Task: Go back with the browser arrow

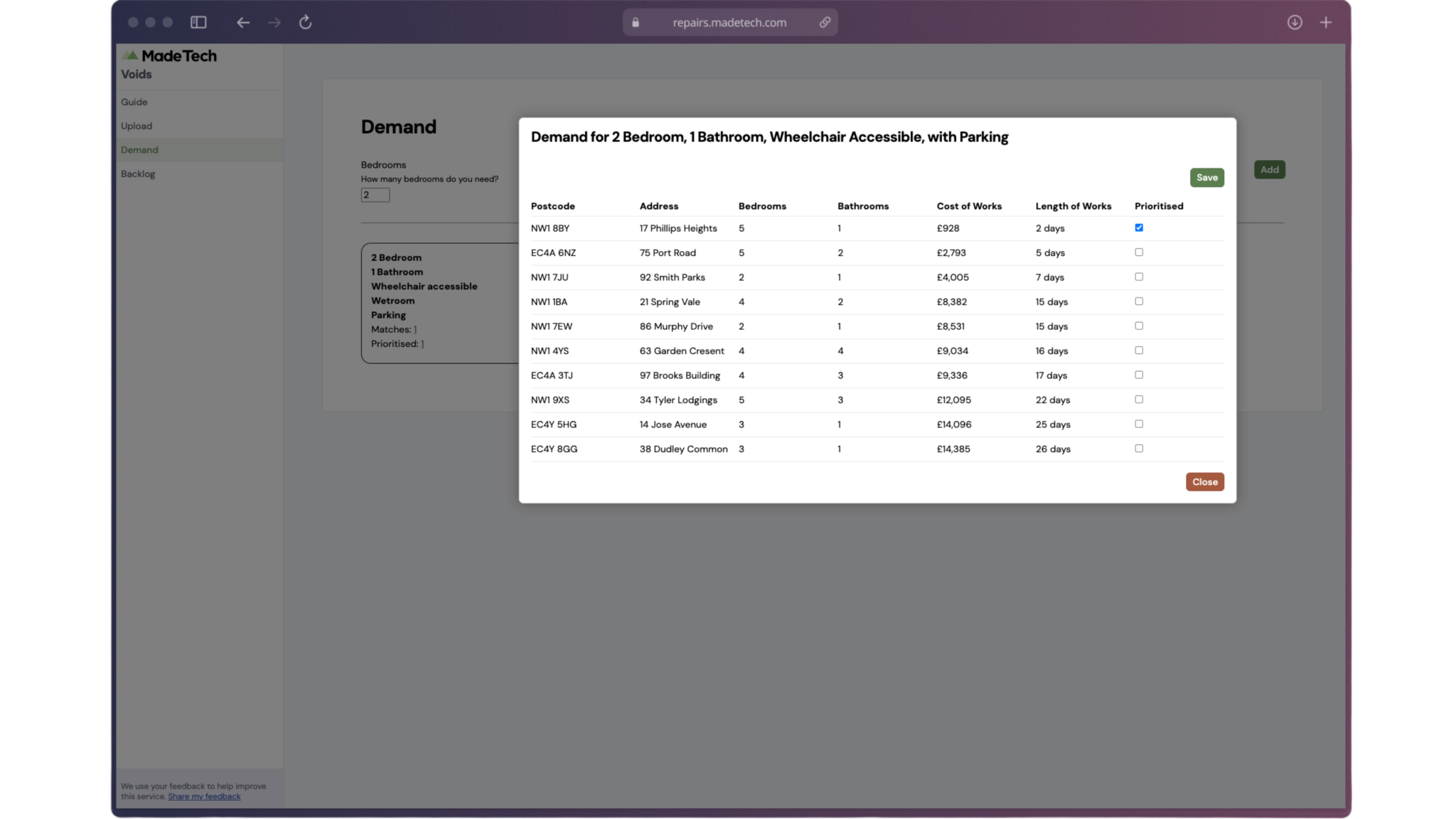Action: (243, 22)
